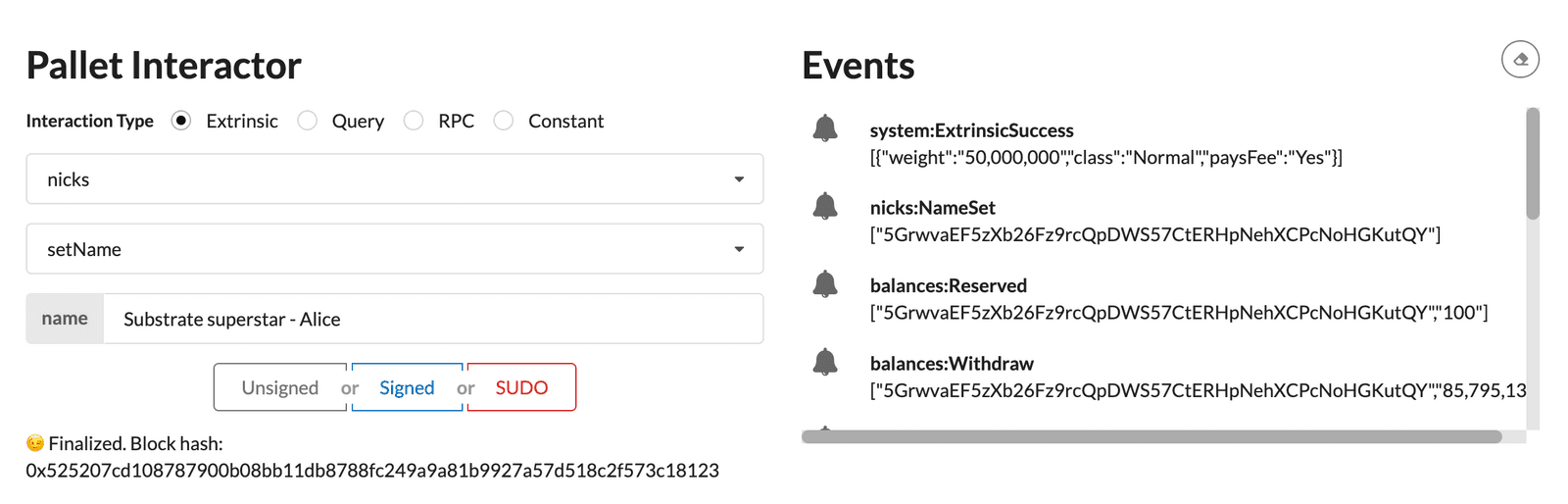Click the Events vertical scrollbar thumb

pyautogui.click(x=1533, y=164)
